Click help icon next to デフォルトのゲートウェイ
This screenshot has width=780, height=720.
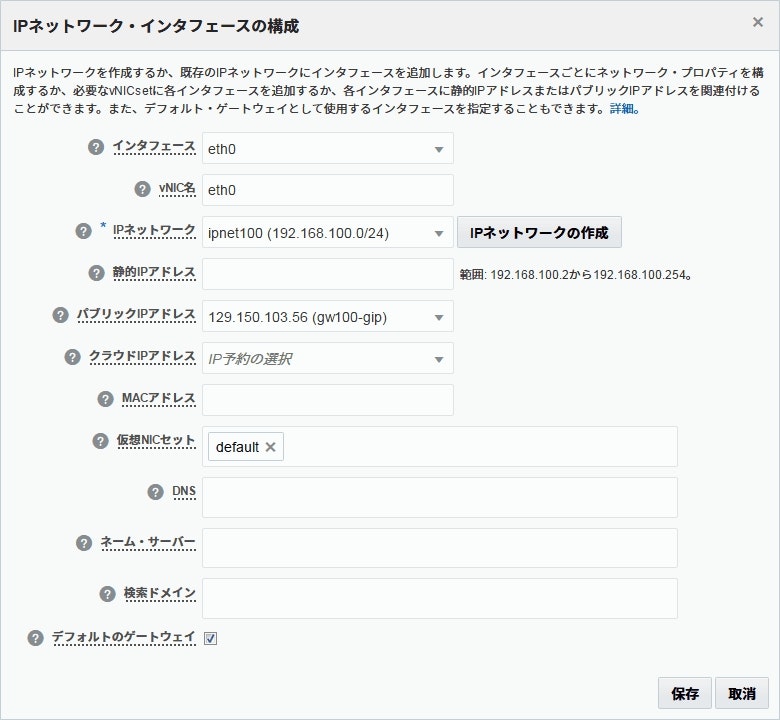click(35, 638)
